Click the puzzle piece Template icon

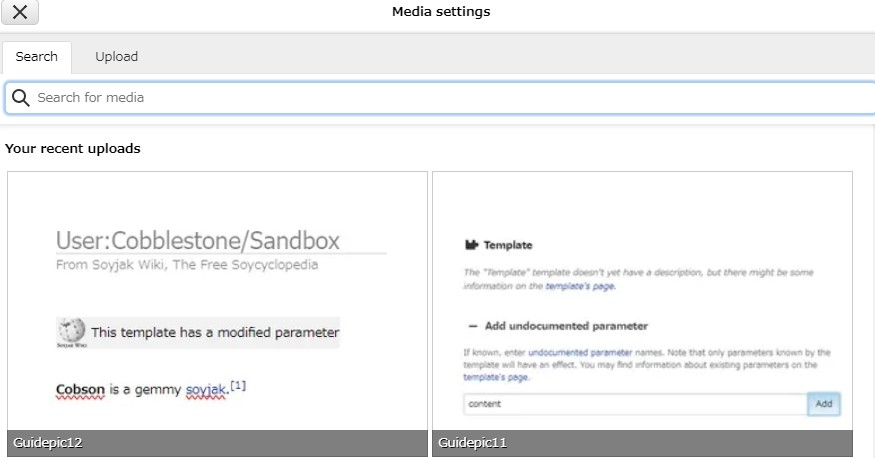point(471,245)
